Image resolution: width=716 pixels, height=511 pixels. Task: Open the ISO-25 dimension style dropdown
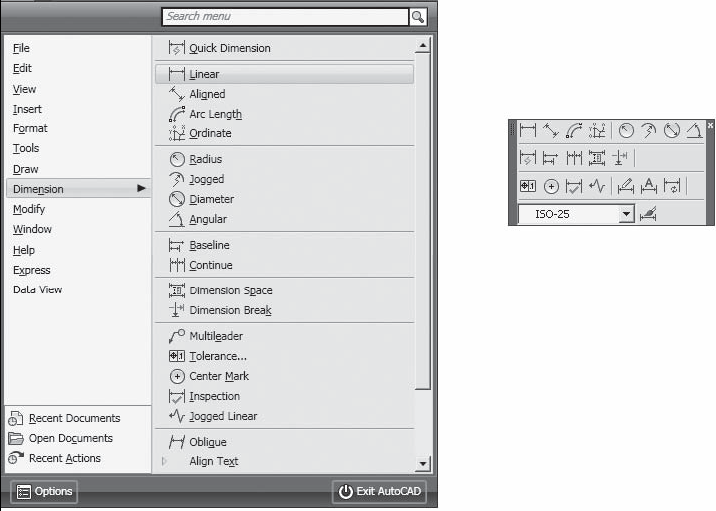[x=576, y=214]
